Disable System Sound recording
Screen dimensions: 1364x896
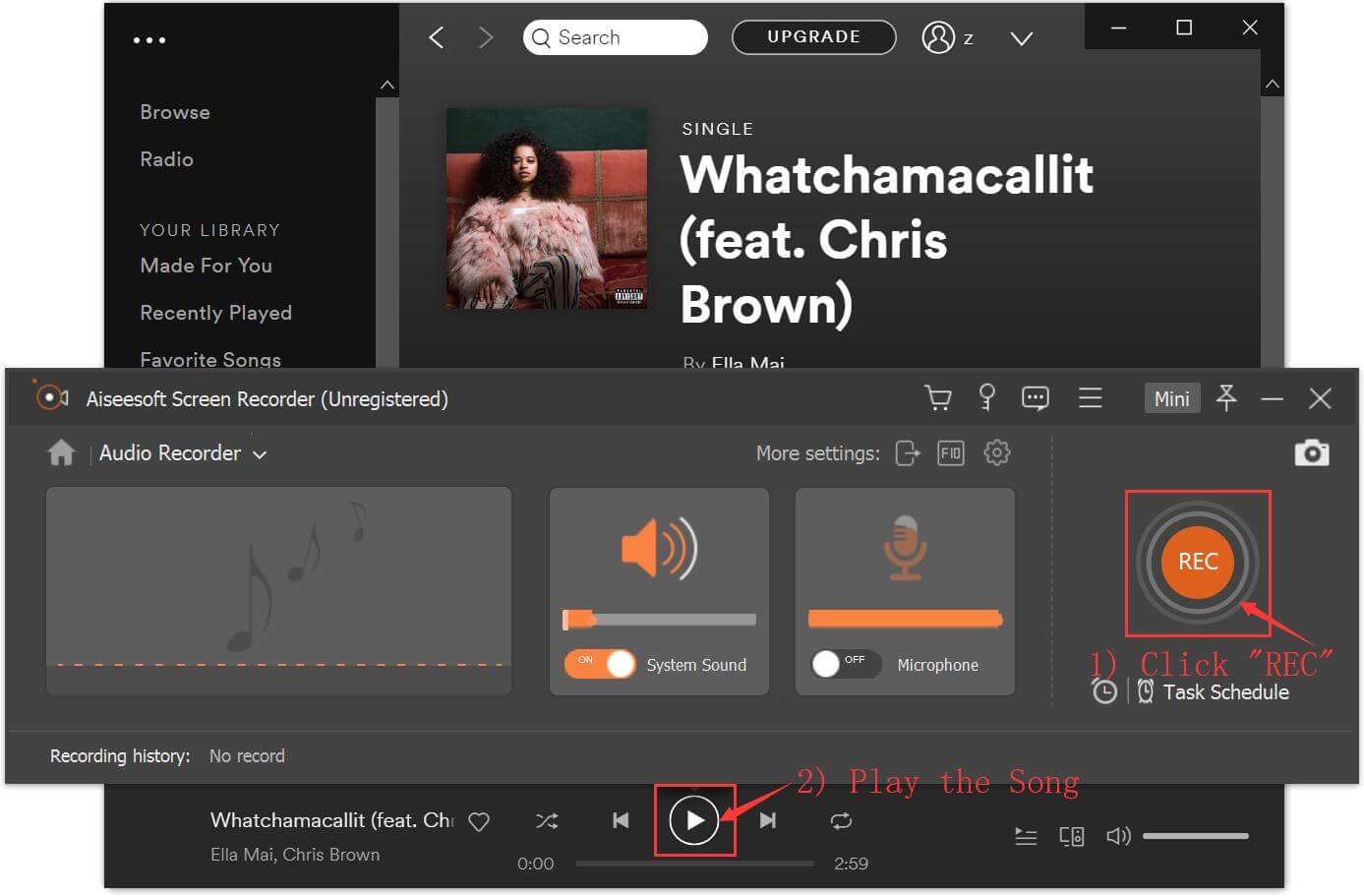tap(600, 664)
